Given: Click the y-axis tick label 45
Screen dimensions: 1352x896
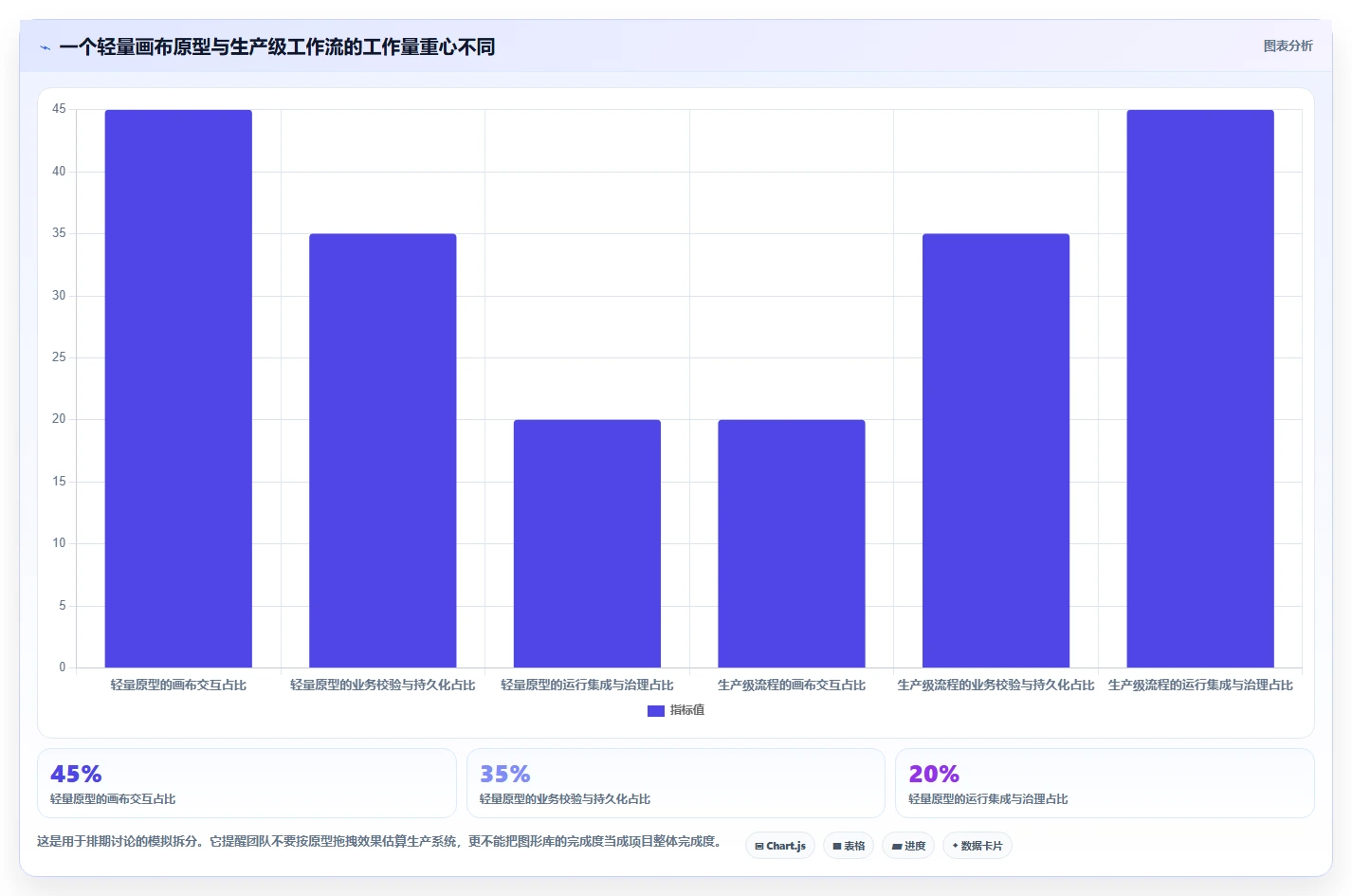Looking at the screenshot, I should pyautogui.click(x=59, y=109).
